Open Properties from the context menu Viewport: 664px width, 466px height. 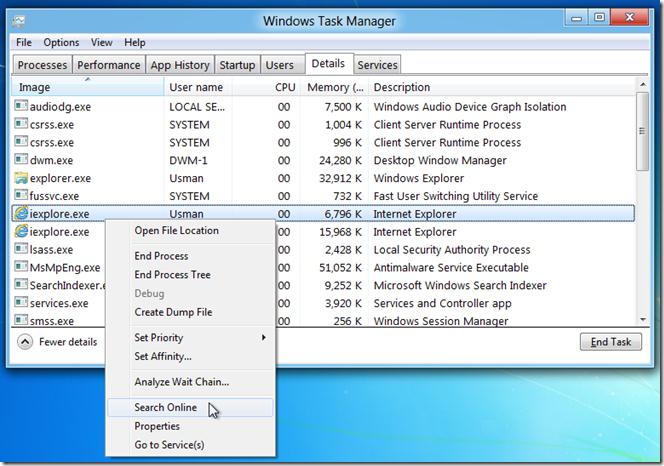coord(157,426)
